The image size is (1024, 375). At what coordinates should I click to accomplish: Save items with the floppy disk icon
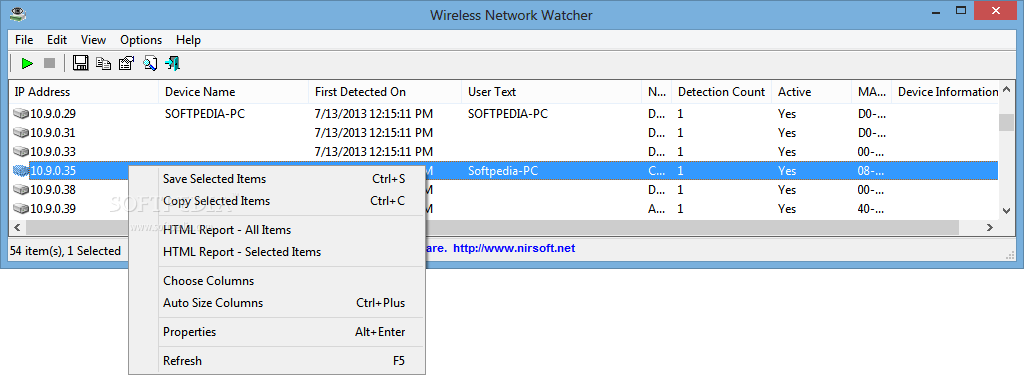click(80, 63)
